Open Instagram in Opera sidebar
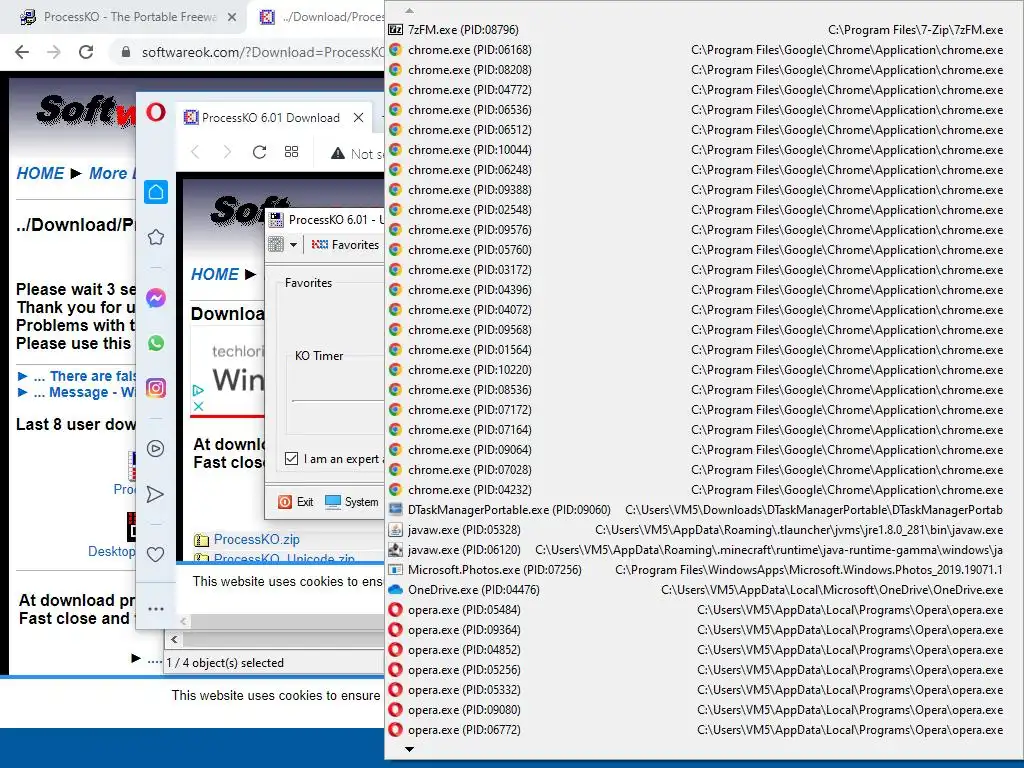This screenshot has height=768, width=1024. tap(155, 388)
